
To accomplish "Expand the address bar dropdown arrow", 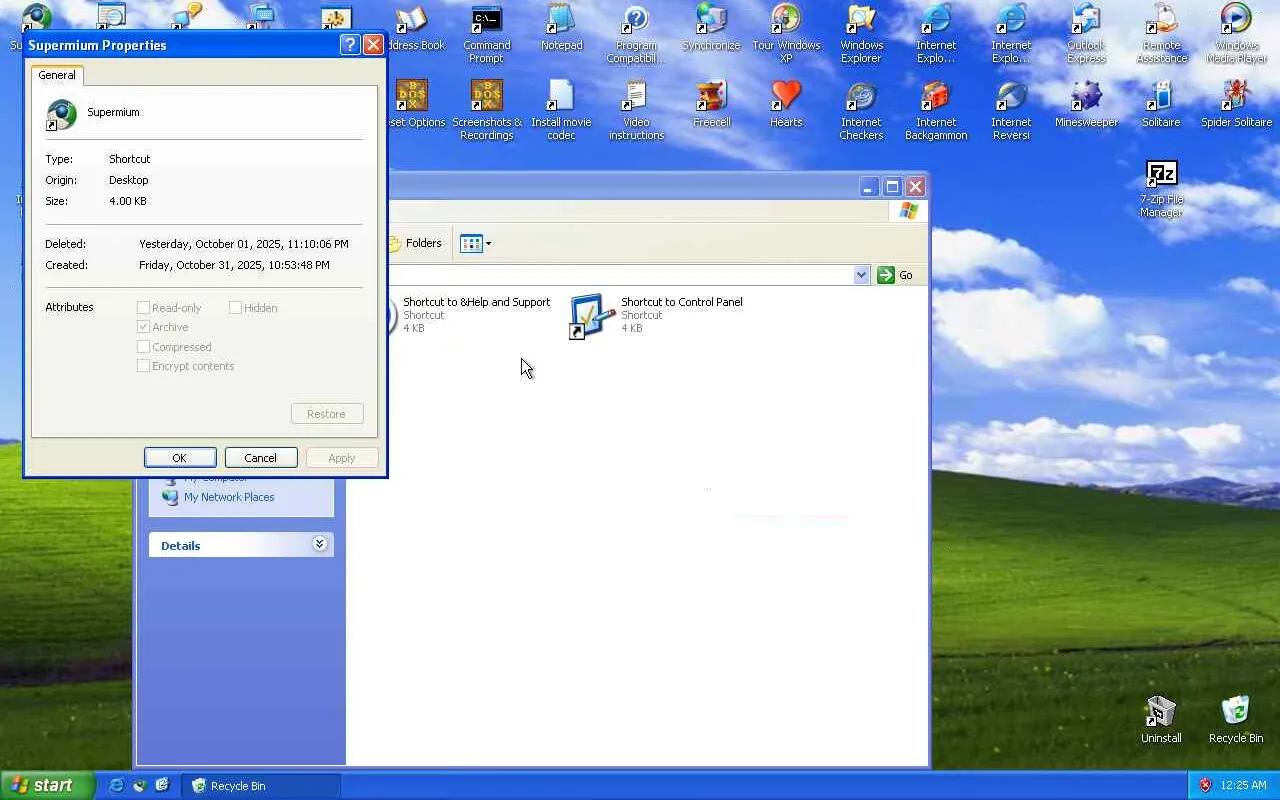I will pos(861,275).
